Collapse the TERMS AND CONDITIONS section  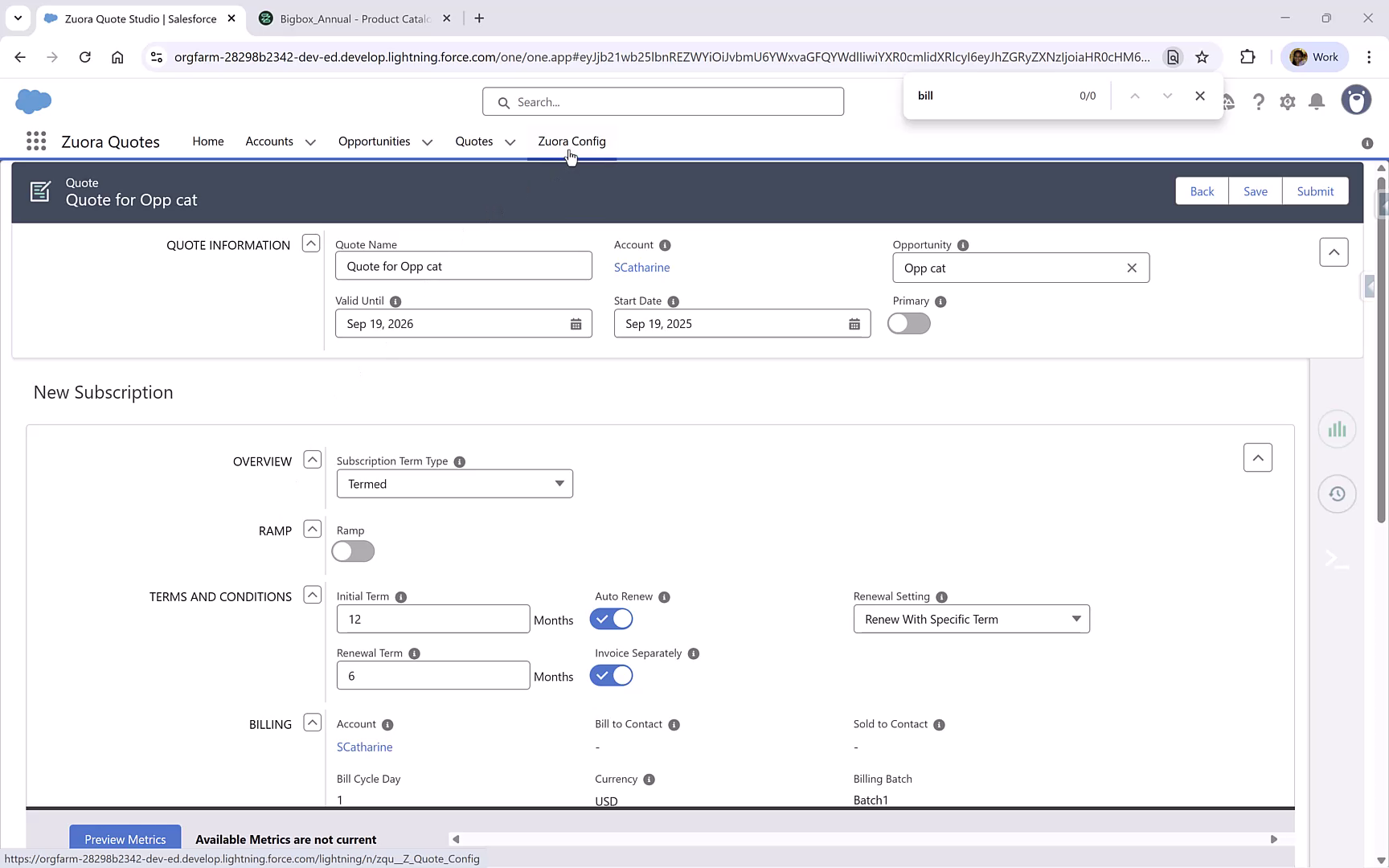[x=312, y=595]
